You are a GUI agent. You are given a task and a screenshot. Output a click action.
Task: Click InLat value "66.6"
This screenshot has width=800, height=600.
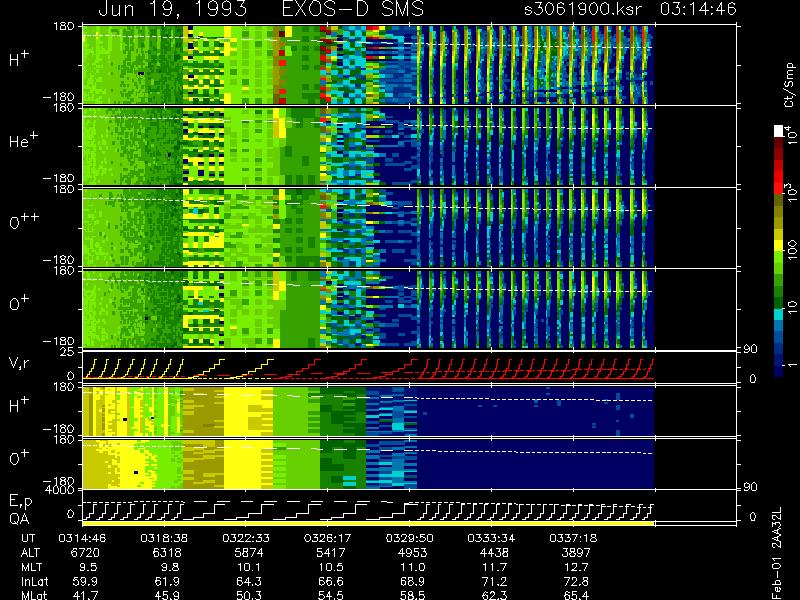(331, 581)
